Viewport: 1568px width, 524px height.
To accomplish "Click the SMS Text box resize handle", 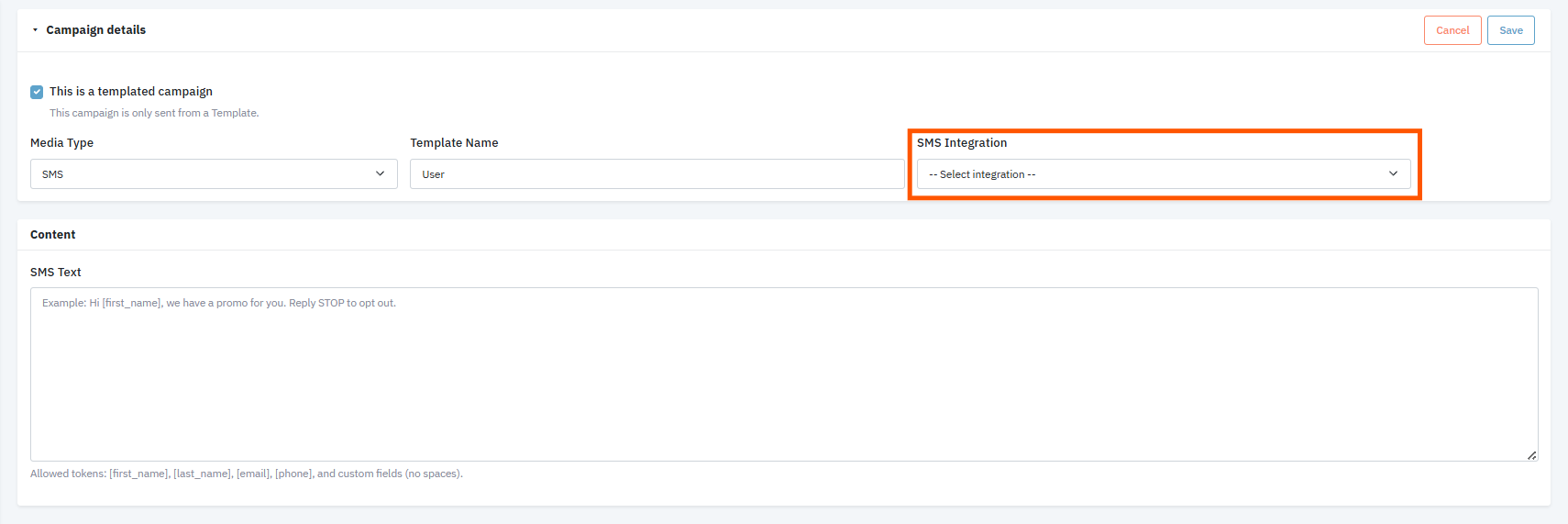I will pos(1531,455).
